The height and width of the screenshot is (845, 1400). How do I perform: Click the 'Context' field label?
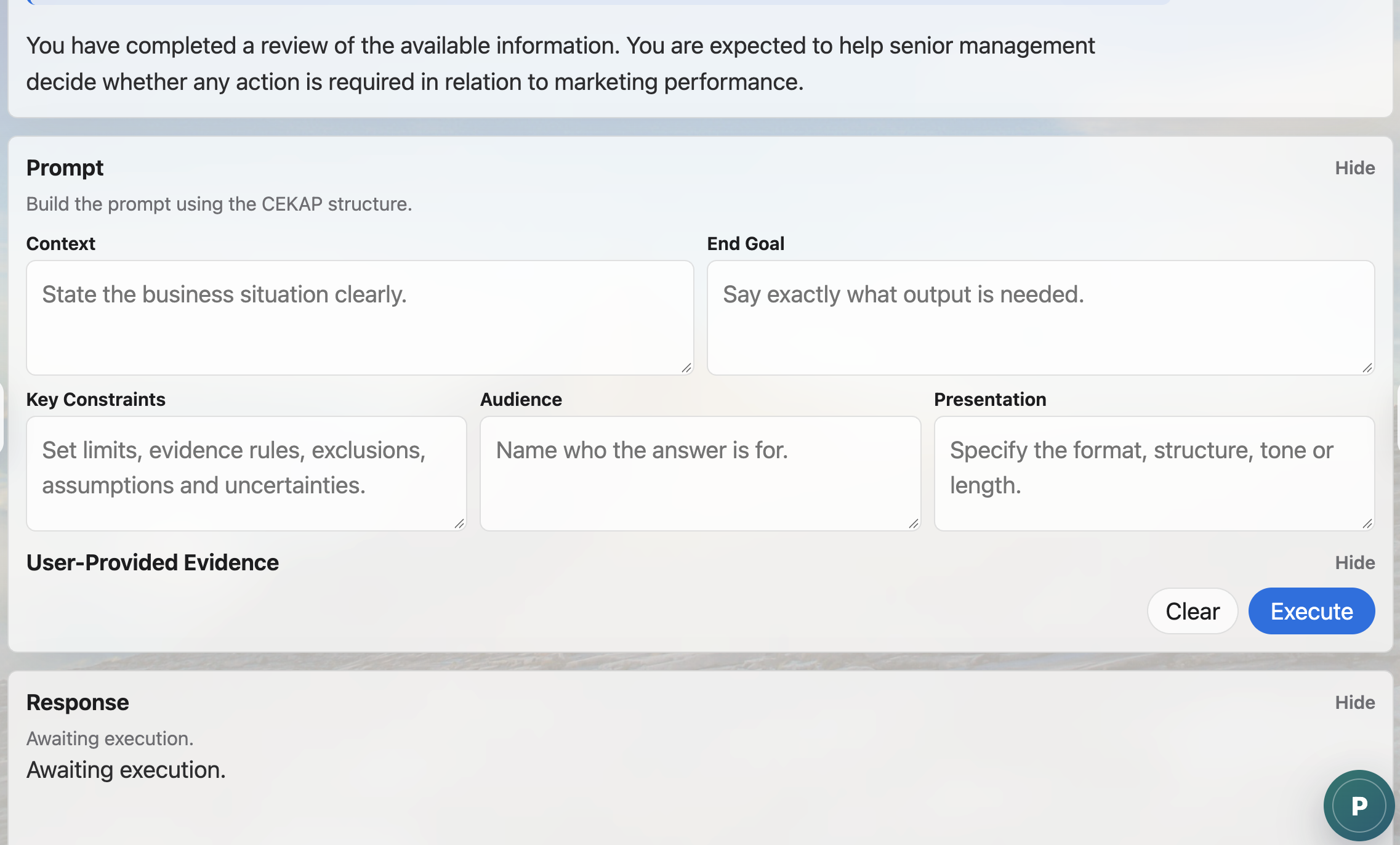point(61,244)
